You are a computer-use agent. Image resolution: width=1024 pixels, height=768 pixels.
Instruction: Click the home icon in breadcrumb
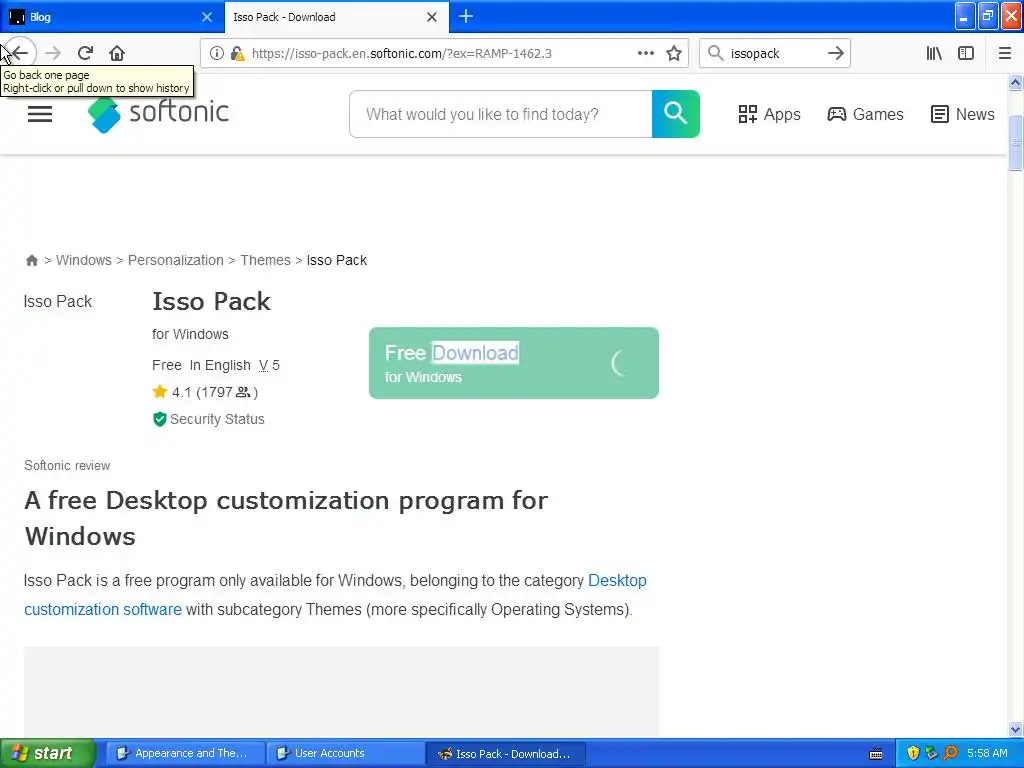pos(31,261)
